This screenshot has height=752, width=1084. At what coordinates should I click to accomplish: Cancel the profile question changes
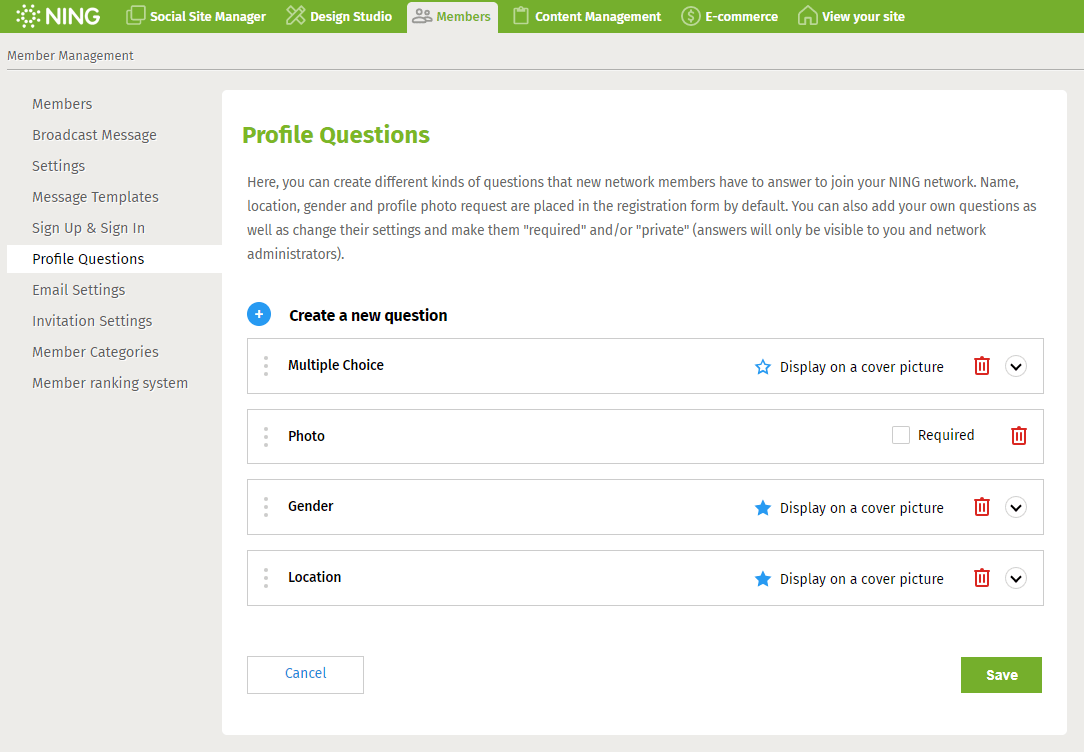pos(305,674)
